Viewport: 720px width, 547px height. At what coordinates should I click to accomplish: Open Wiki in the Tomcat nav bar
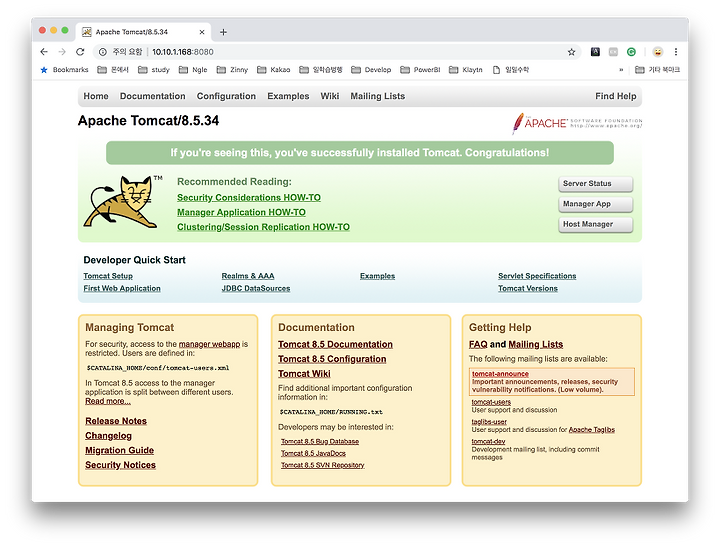point(330,96)
